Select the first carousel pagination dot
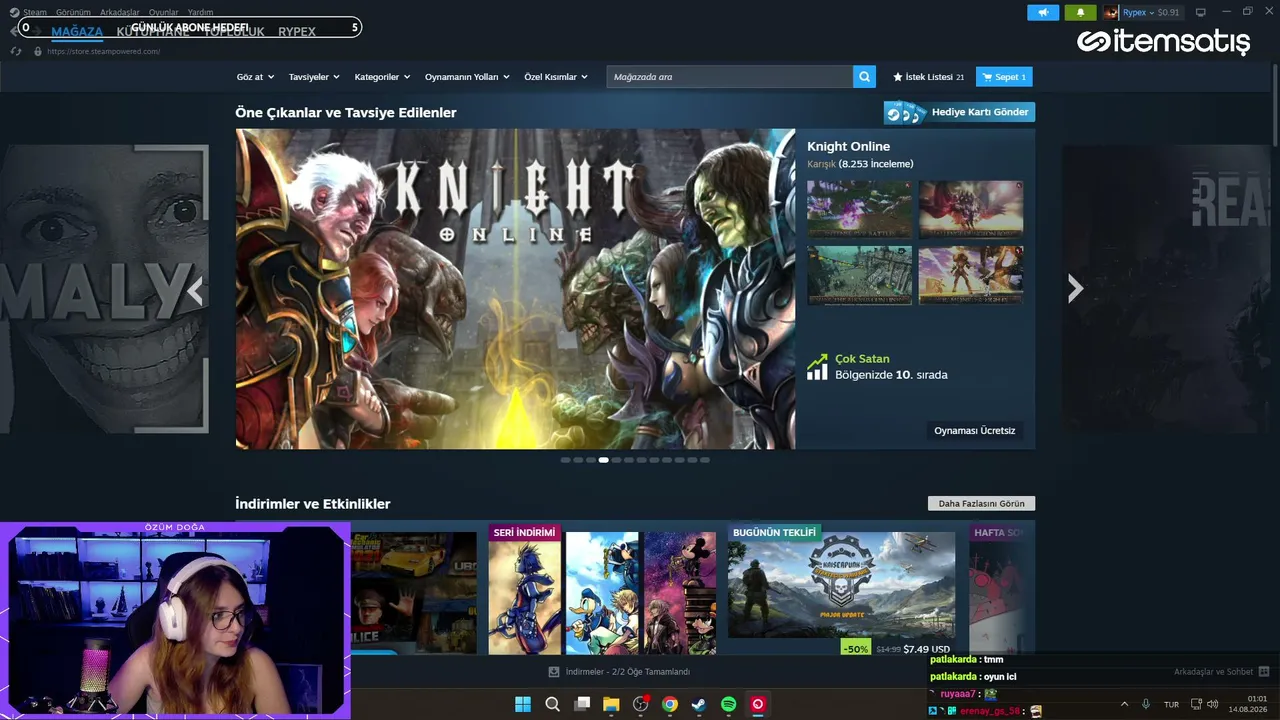This screenshot has height=720, width=1280. coord(565,460)
